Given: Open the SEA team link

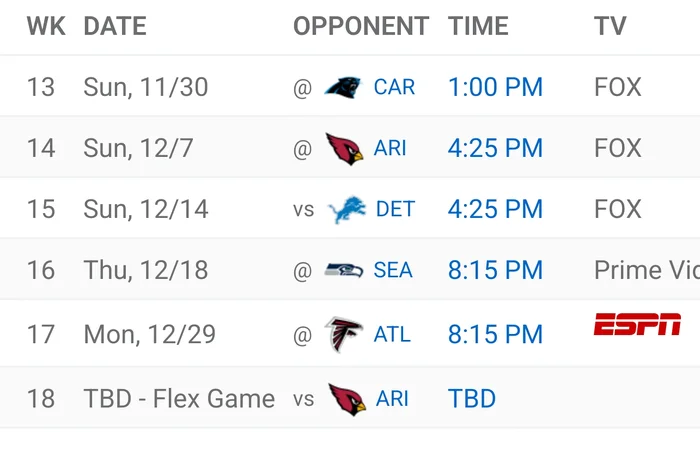Looking at the screenshot, I should coord(393,271).
